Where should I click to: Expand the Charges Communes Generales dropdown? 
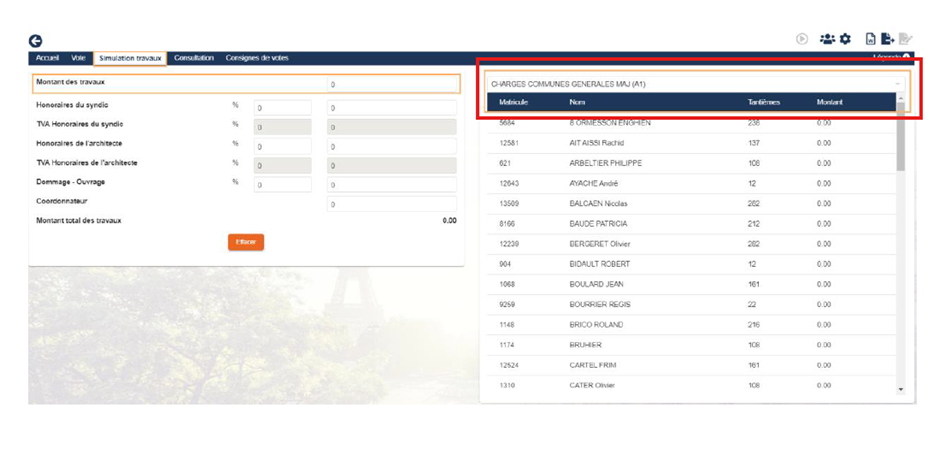point(897,84)
